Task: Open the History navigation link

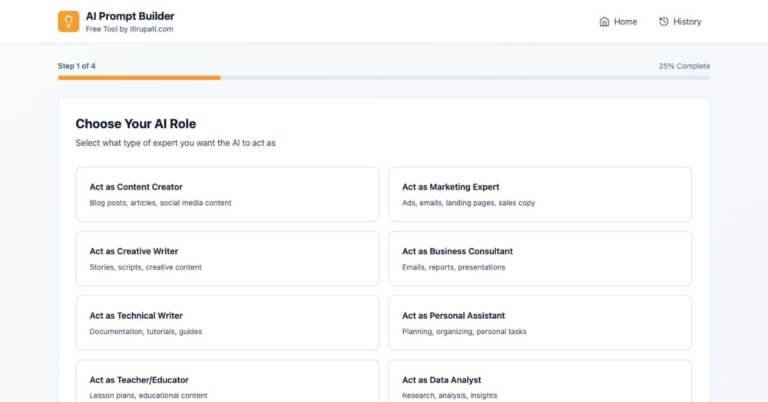Action: pyautogui.click(x=680, y=22)
